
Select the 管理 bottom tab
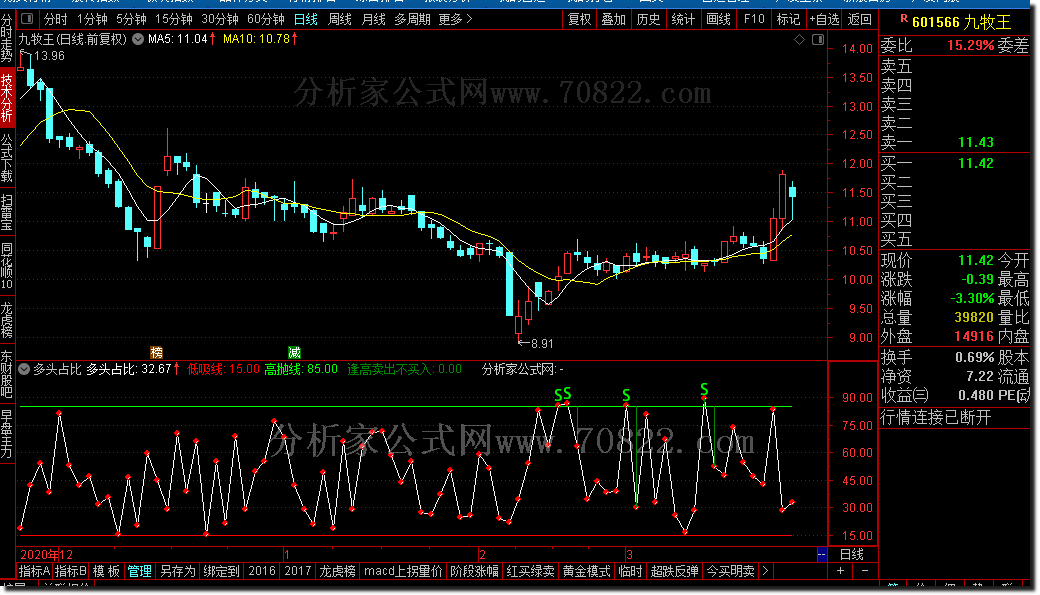139,570
